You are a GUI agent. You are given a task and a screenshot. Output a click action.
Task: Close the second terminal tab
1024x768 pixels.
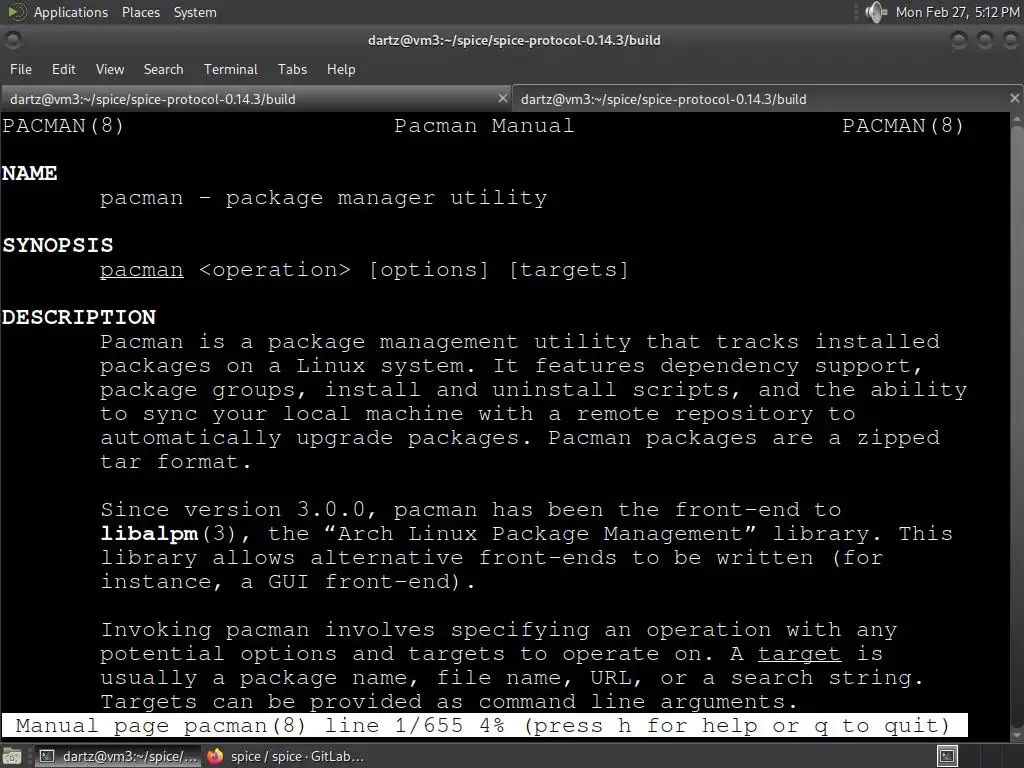pos(1014,99)
